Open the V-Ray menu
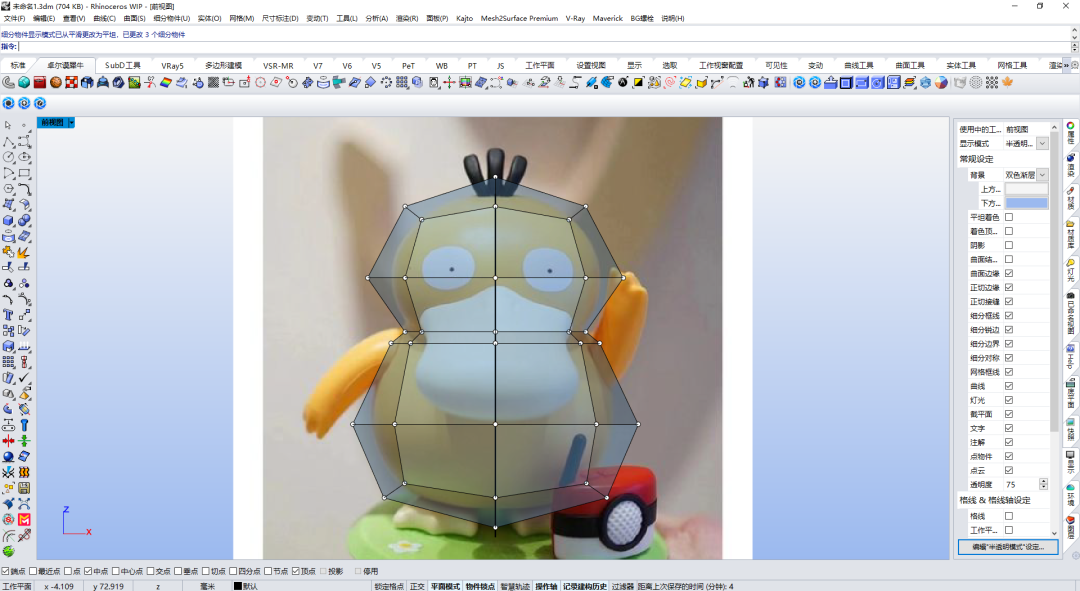This screenshot has width=1080, height=591. tap(575, 19)
